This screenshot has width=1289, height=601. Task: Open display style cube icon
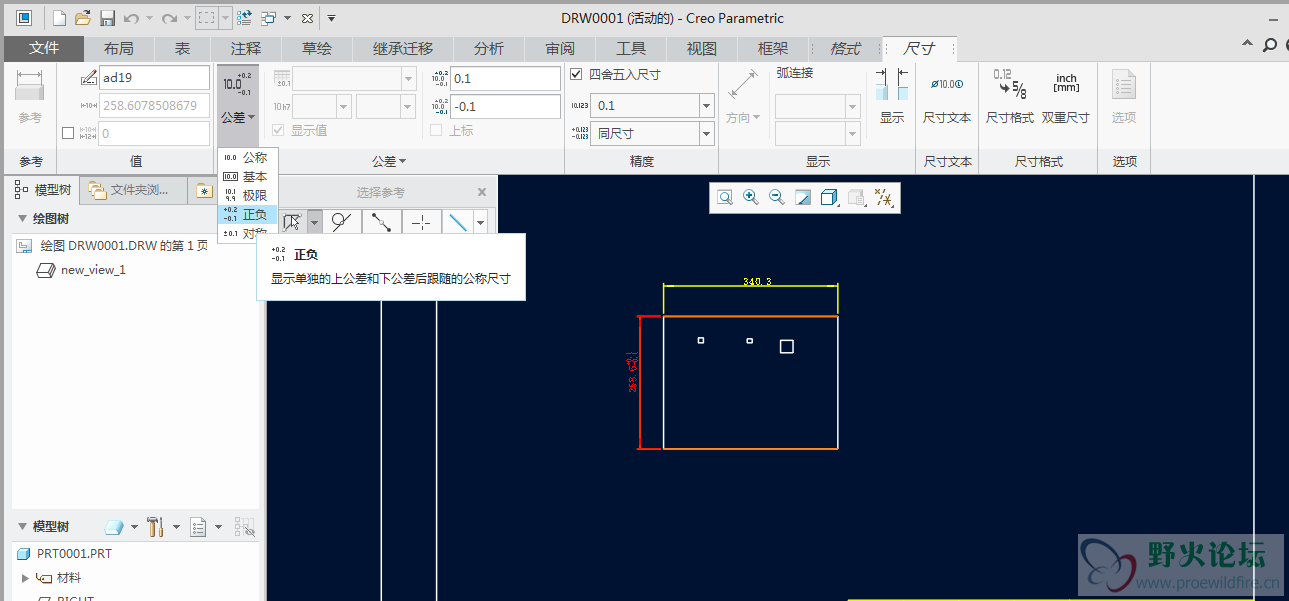pyautogui.click(x=829, y=198)
